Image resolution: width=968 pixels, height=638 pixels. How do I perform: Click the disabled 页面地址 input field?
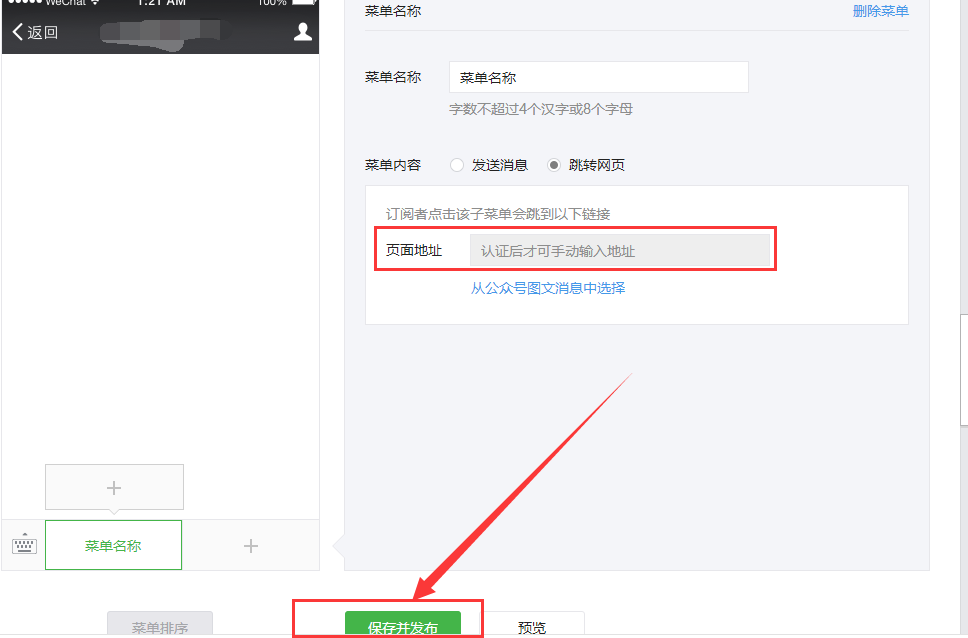pyautogui.click(x=620, y=250)
